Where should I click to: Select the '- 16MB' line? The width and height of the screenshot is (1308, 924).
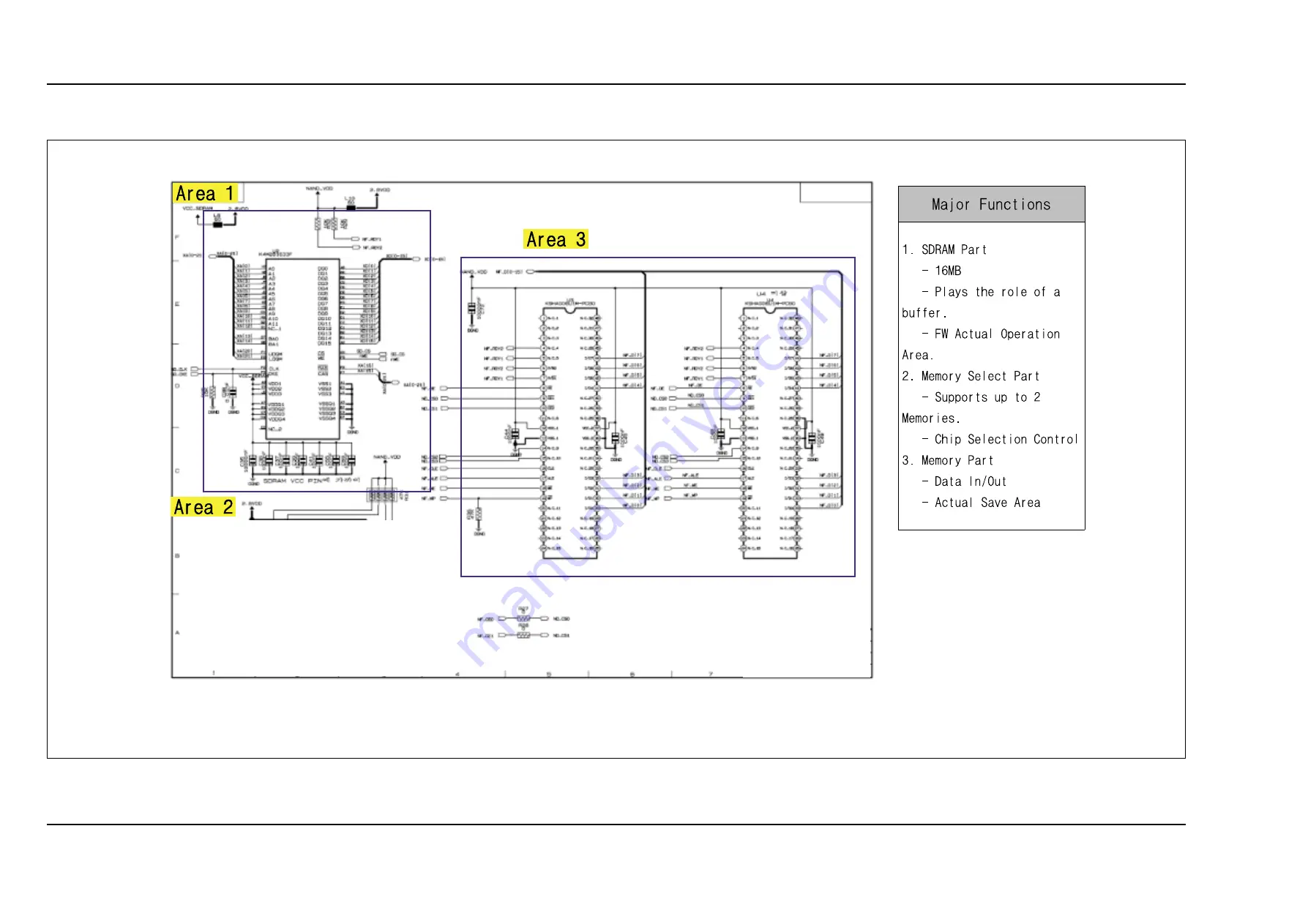click(941, 271)
